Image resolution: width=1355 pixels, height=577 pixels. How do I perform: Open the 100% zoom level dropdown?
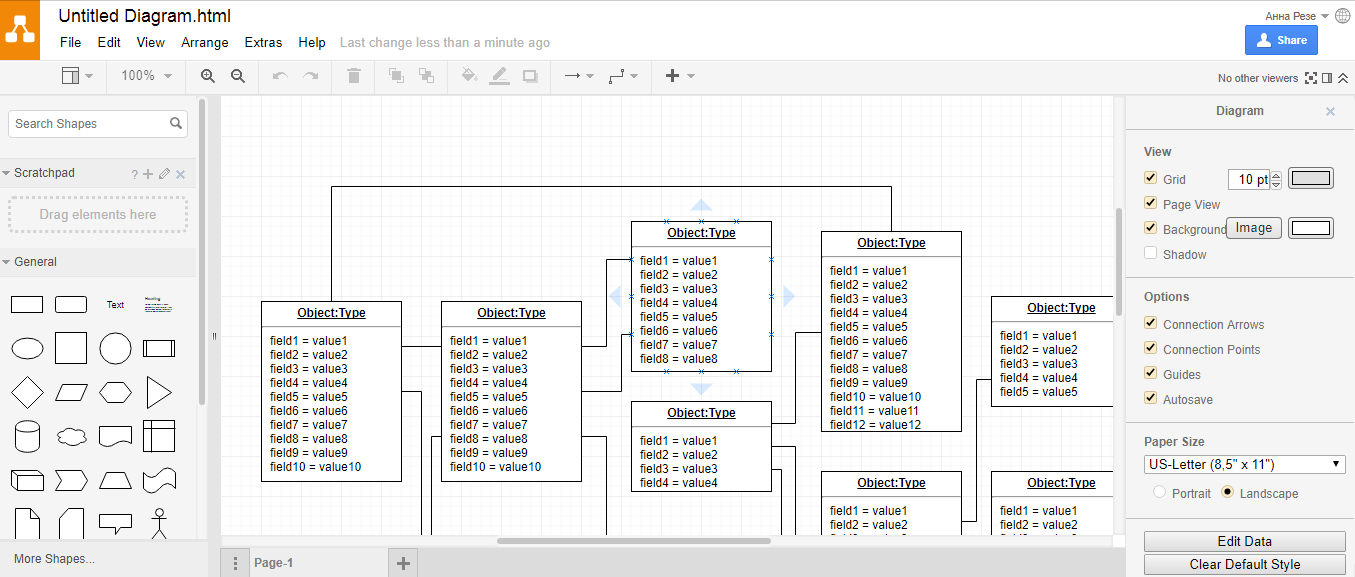pos(146,76)
